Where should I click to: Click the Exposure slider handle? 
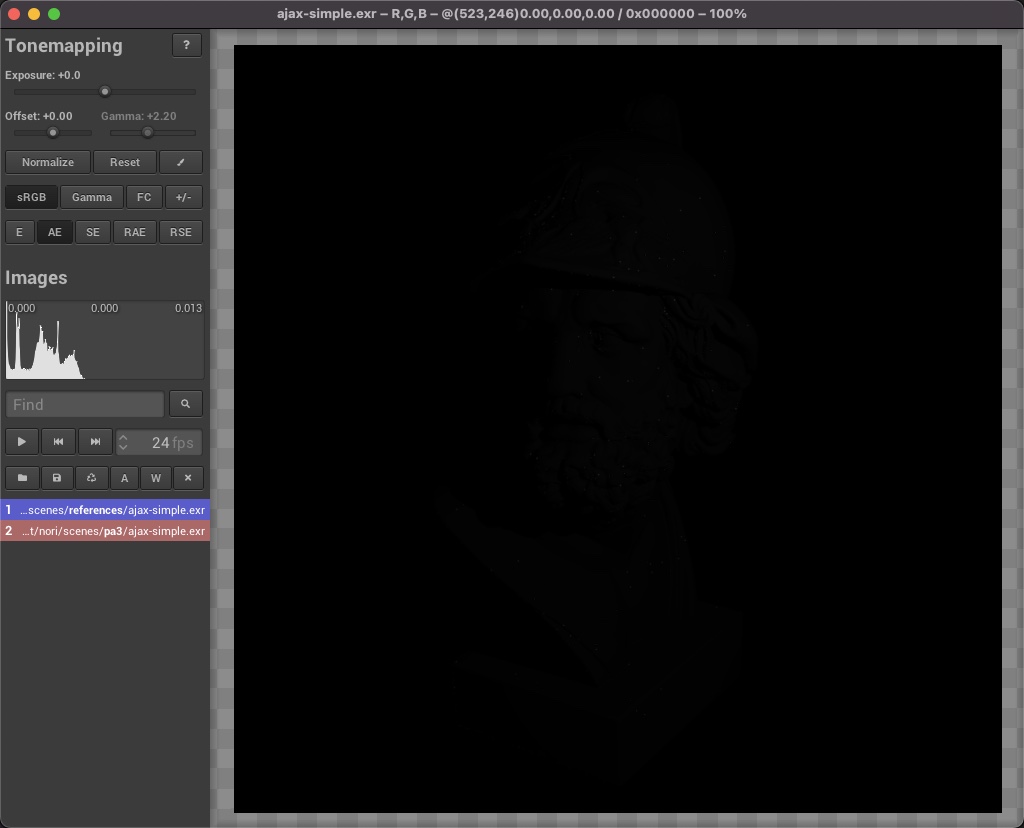click(105, 91)
